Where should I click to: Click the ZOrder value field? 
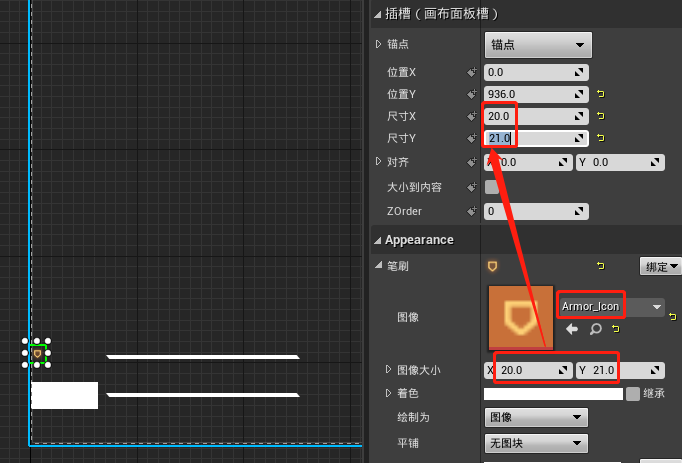coord(536,211)
